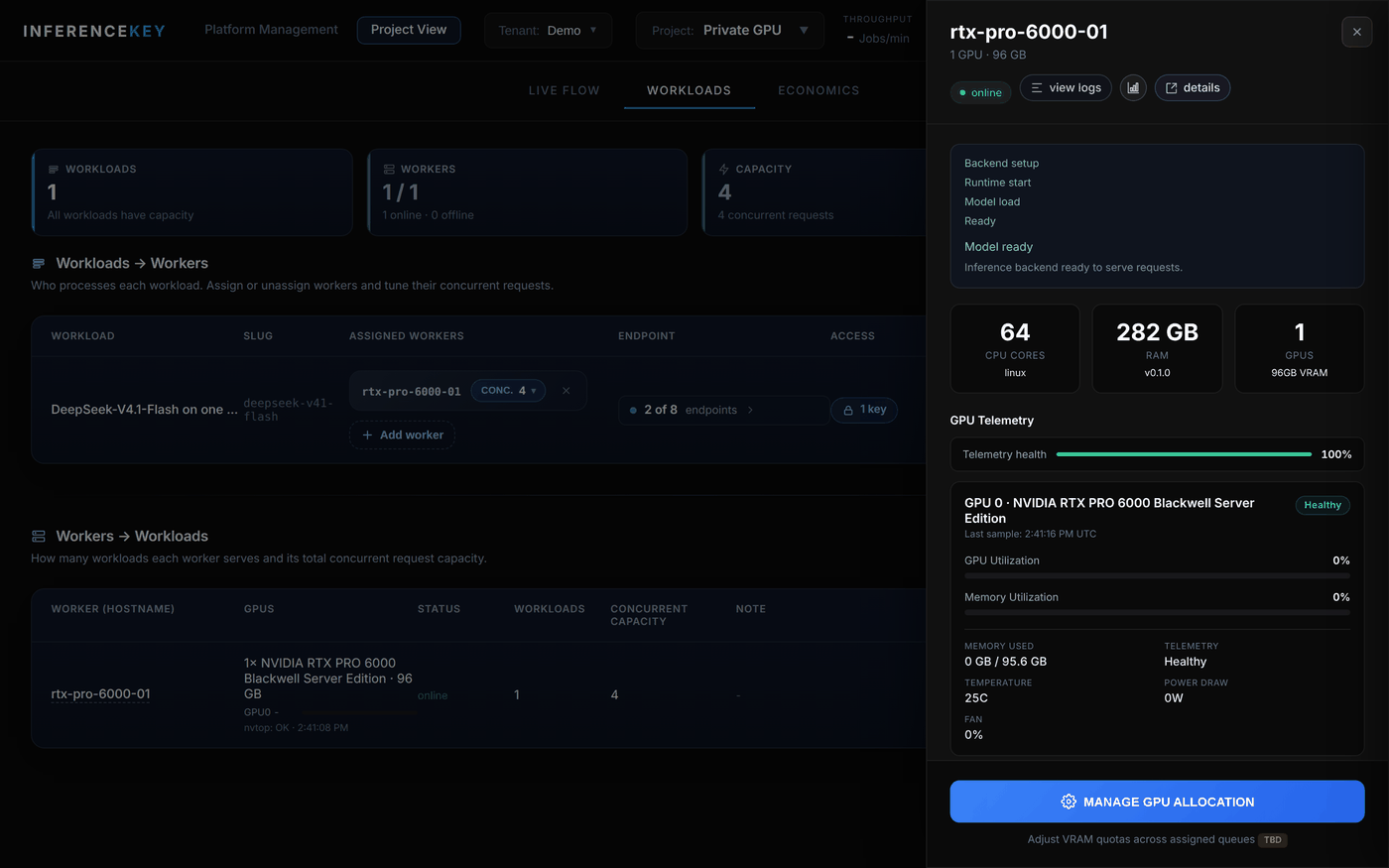The image size is (1389, 868).
Task: Remove rtx-pro-6000-01 worker with X icon
Action: [566, 391]
